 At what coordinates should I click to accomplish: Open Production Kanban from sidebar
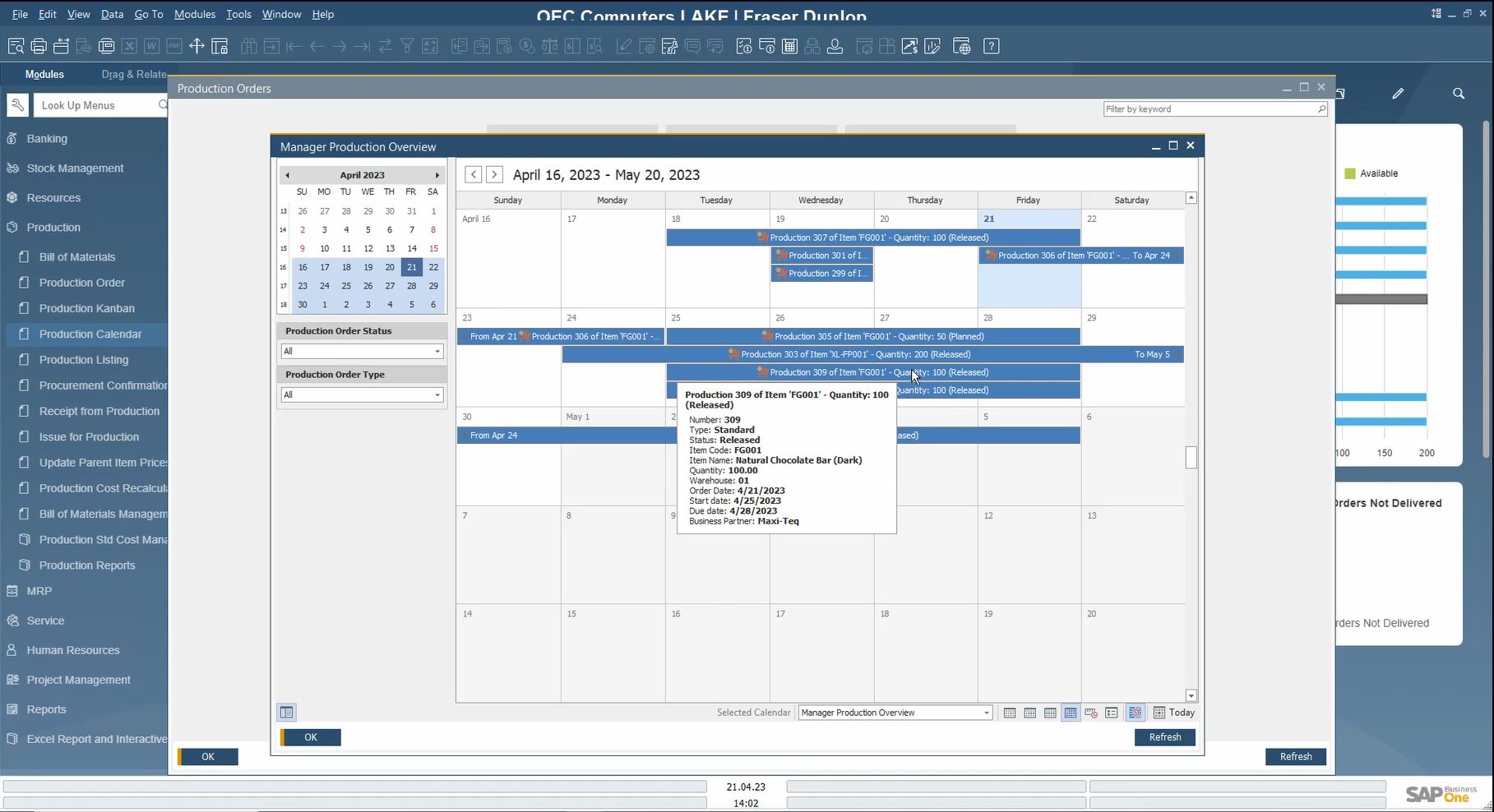87,308
